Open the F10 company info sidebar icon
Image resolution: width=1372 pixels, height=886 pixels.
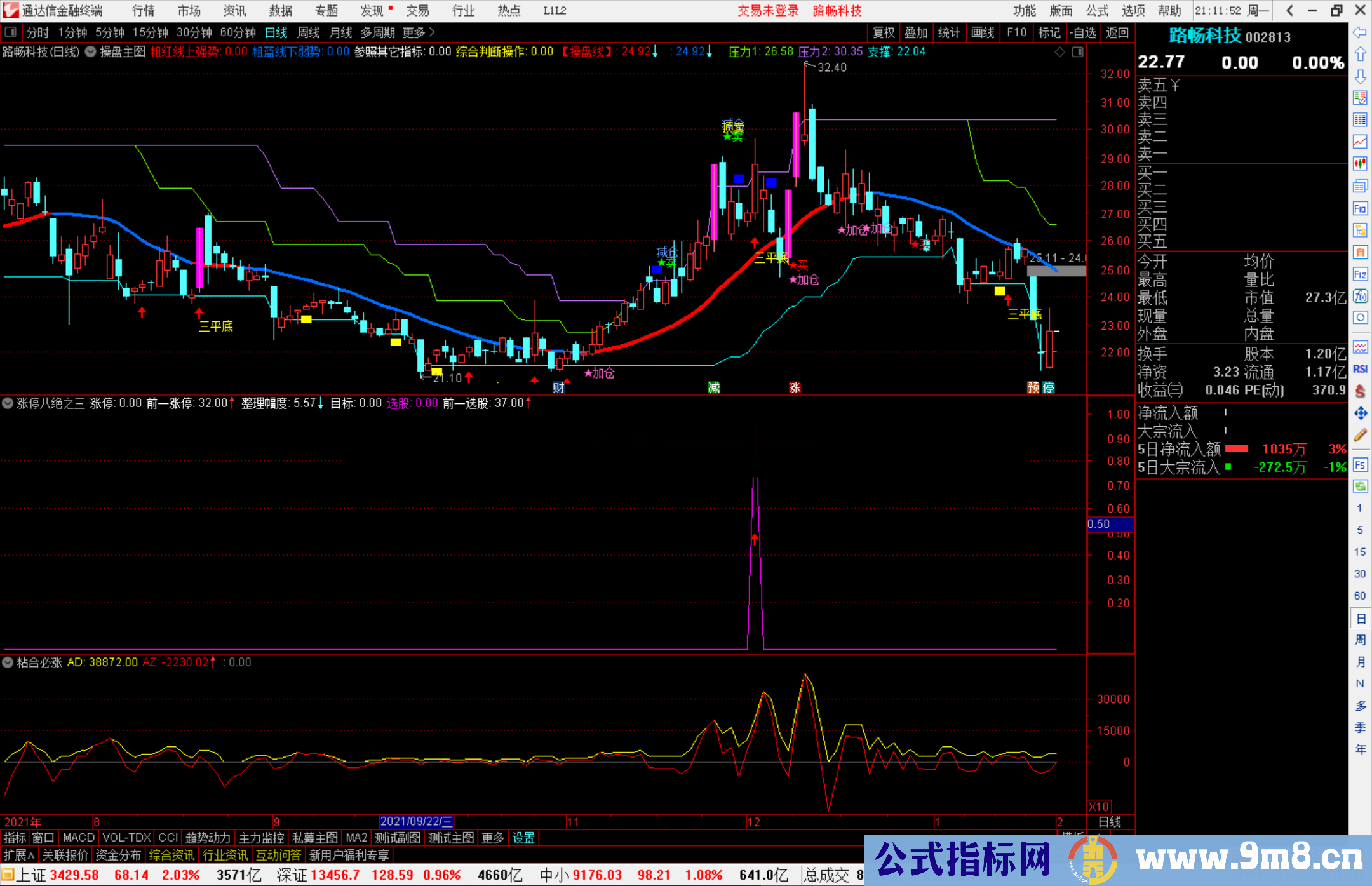[x=1359, y=208]
